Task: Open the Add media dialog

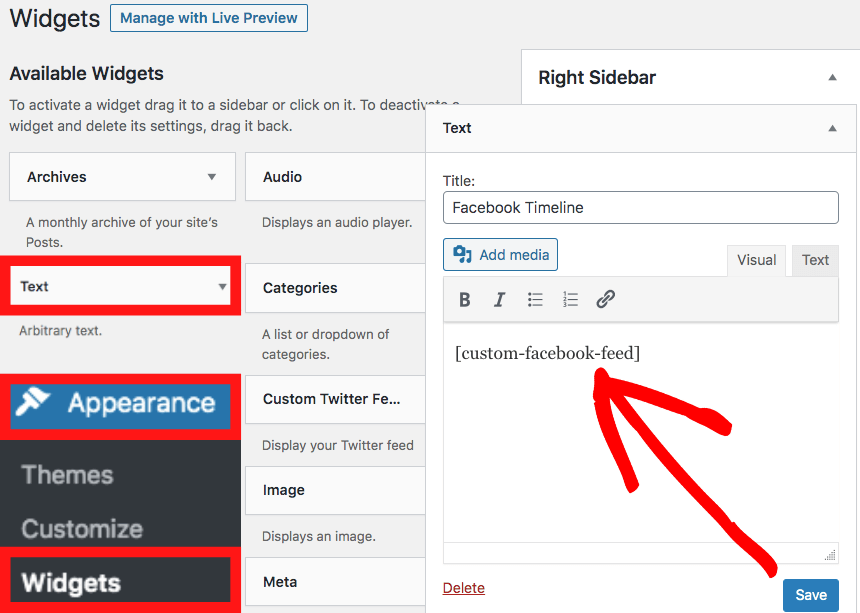Action: coord(500,254)
